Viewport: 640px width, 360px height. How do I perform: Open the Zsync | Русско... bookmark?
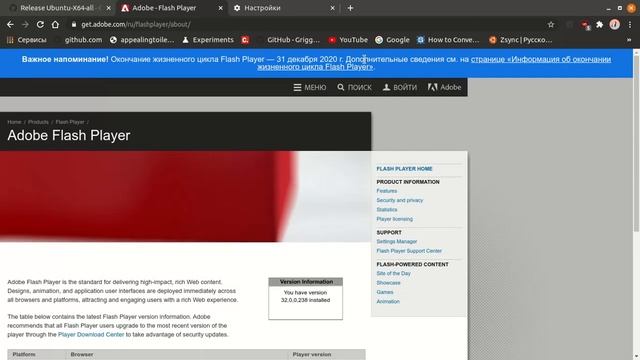521,40
